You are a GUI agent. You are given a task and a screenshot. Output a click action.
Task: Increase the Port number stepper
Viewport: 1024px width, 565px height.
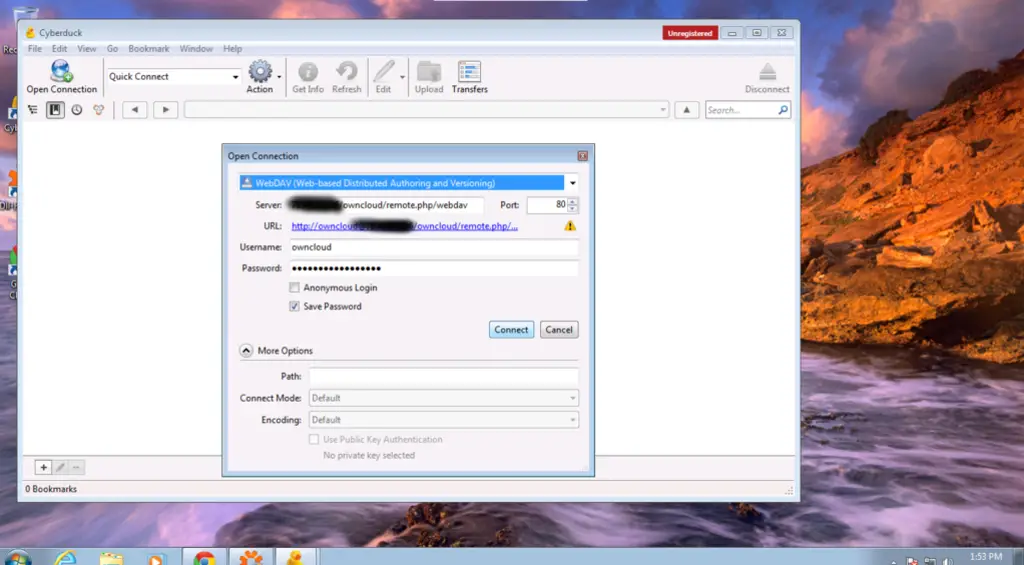tap(572, 201)
